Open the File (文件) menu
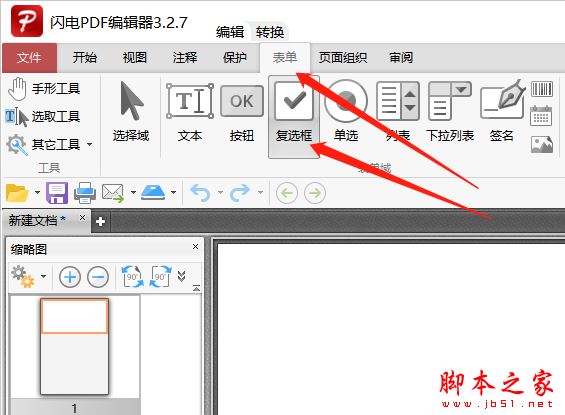This screenshot has width=565, height=415. [x=30, y=58]
